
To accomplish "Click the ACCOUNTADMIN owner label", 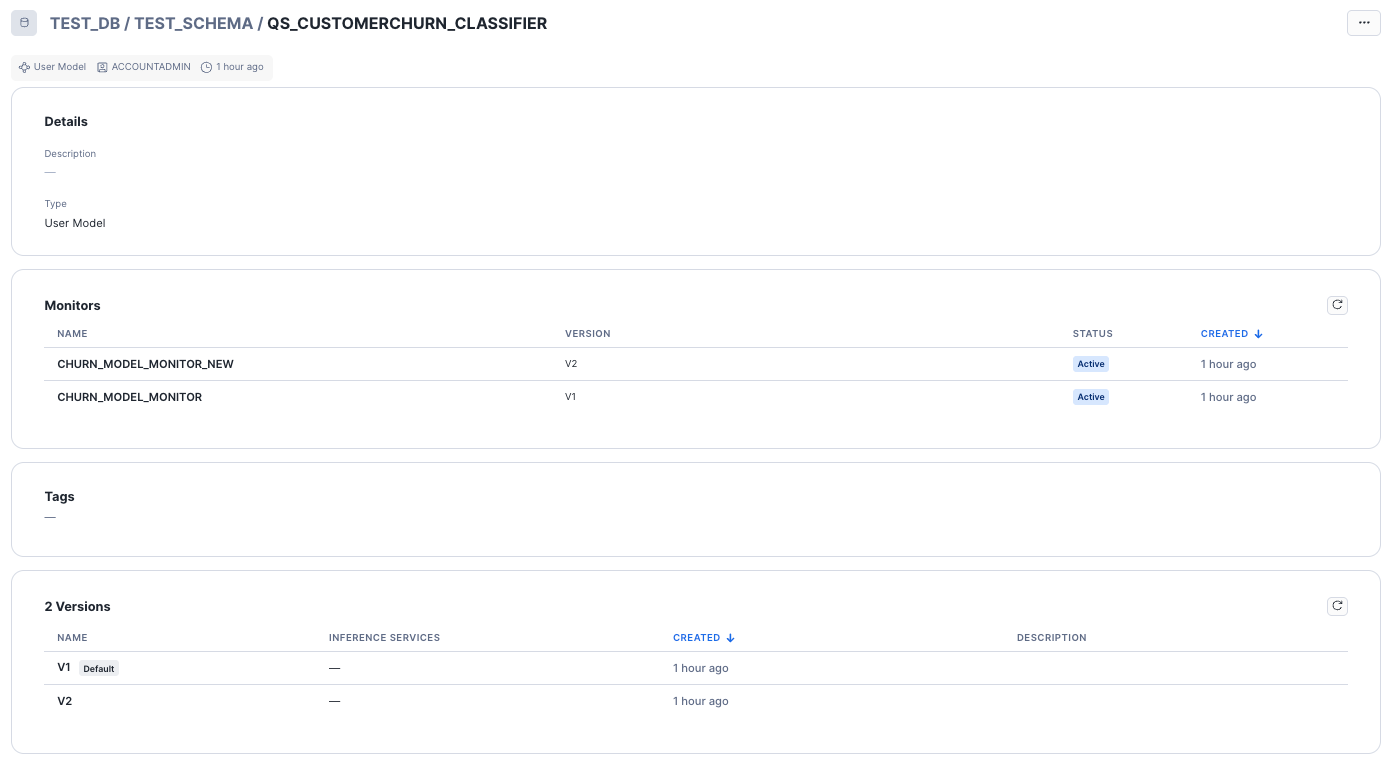I will tap(151, 67).
